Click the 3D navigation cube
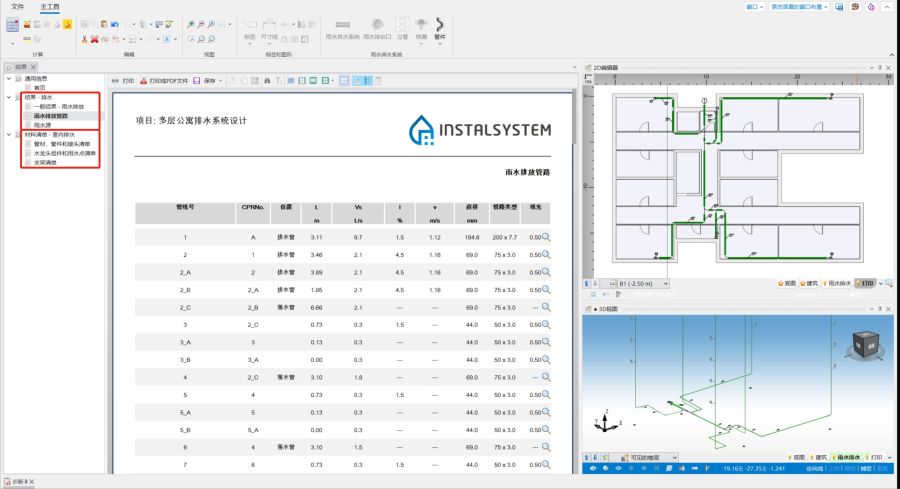Viewport: 900px width, 489px height. point(864,346)
